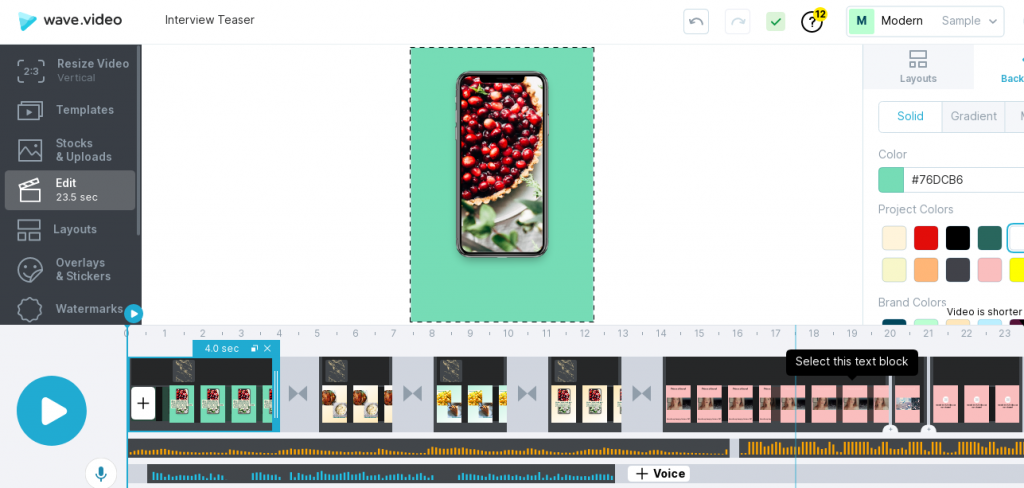Pick the red project color swatch

[926, 238]
